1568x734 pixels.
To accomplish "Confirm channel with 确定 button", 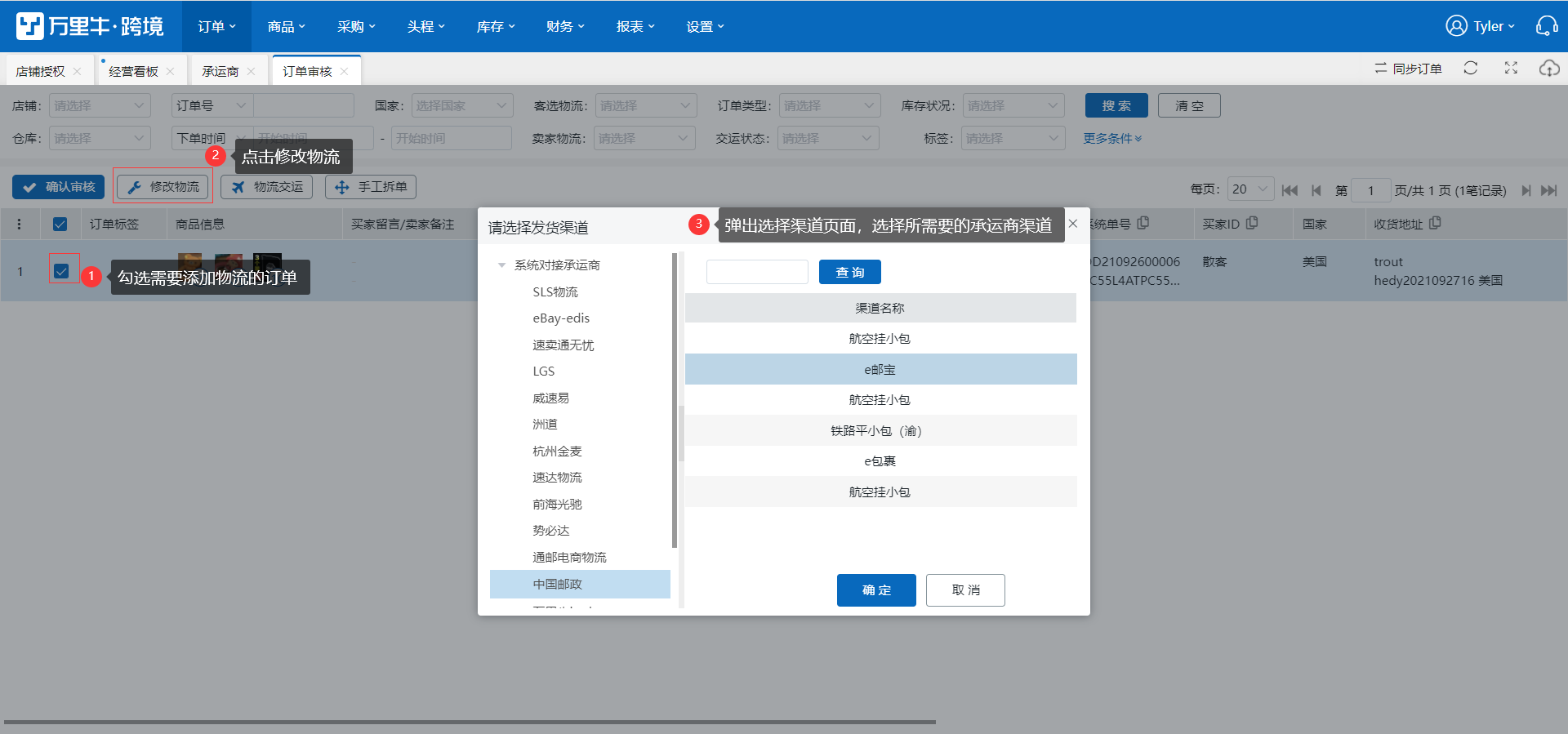I will coord(876,590).
